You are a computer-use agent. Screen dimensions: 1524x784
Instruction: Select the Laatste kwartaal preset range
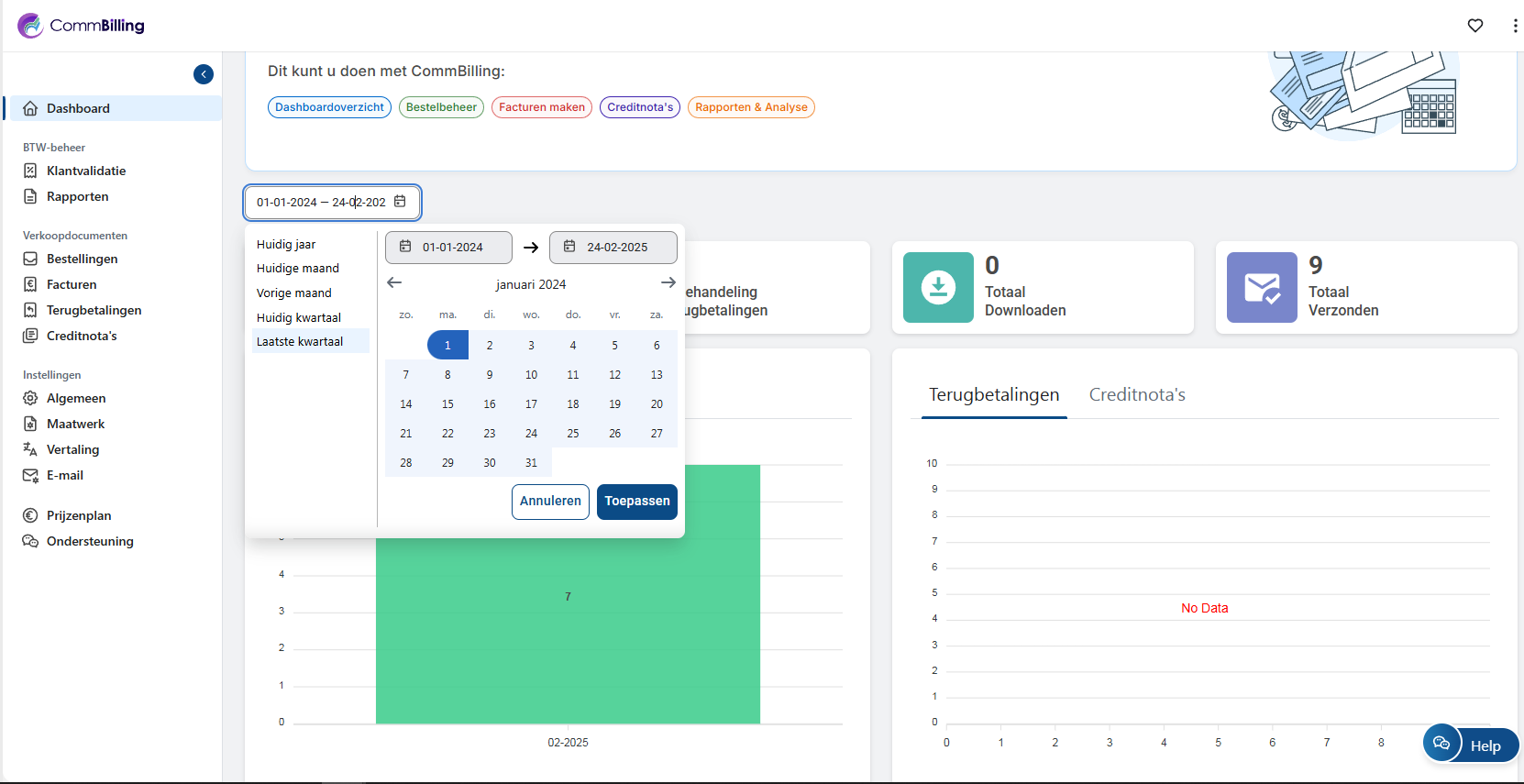pos(300,341)
